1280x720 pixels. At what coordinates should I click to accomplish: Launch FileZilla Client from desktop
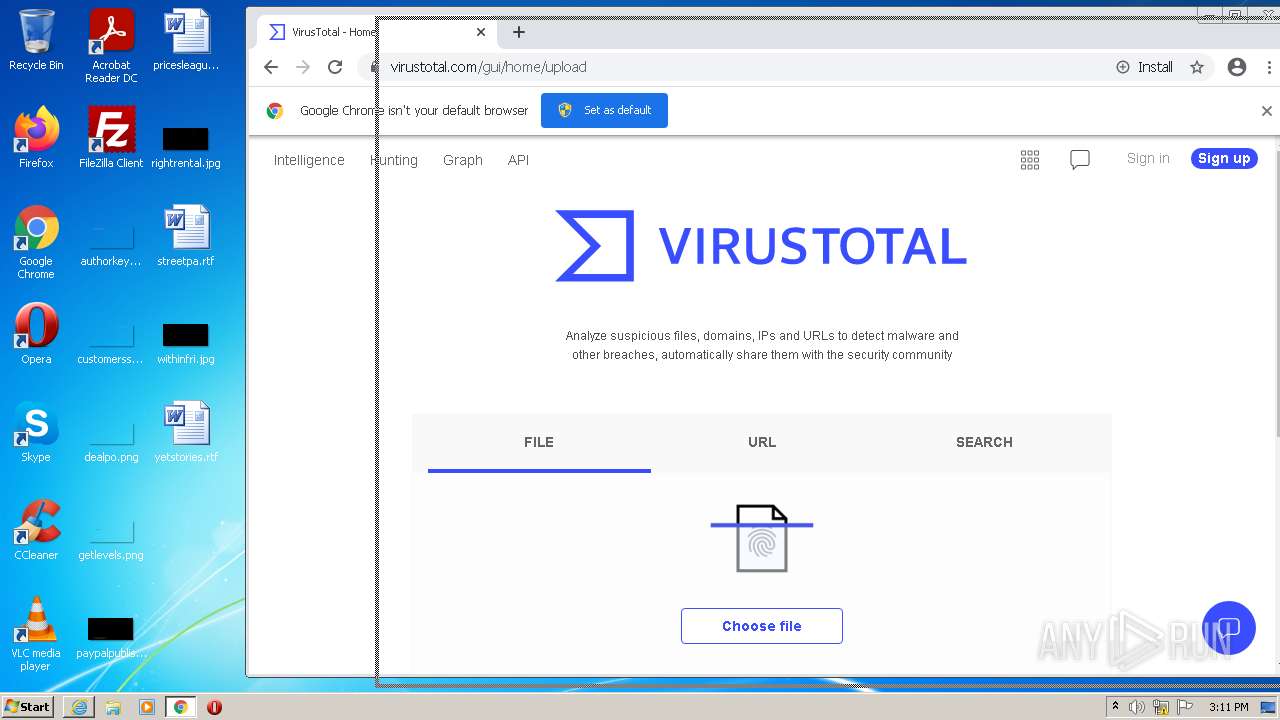(111, 138)
